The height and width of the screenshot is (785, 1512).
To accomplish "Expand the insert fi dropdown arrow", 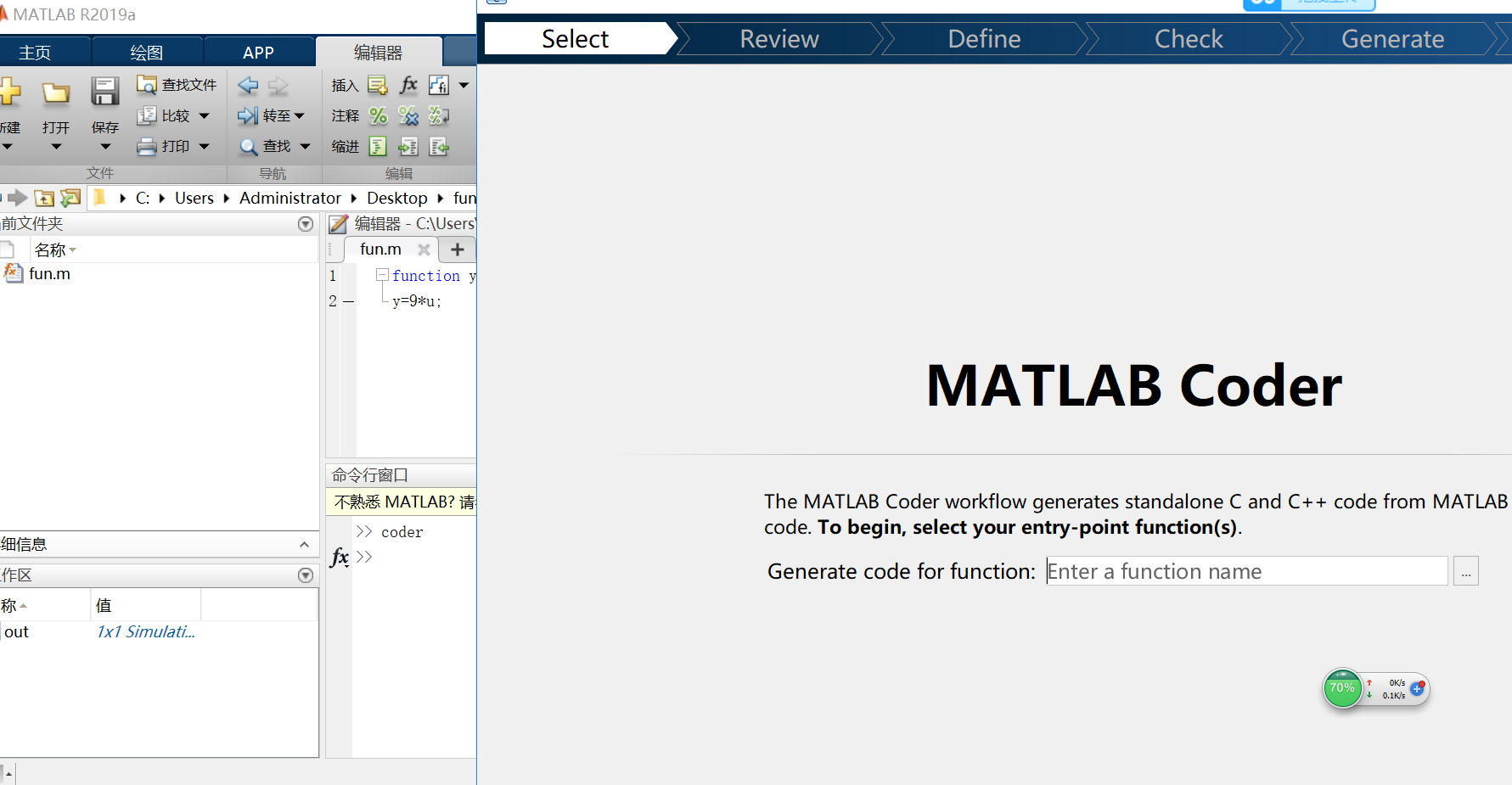I will (464, 85).
